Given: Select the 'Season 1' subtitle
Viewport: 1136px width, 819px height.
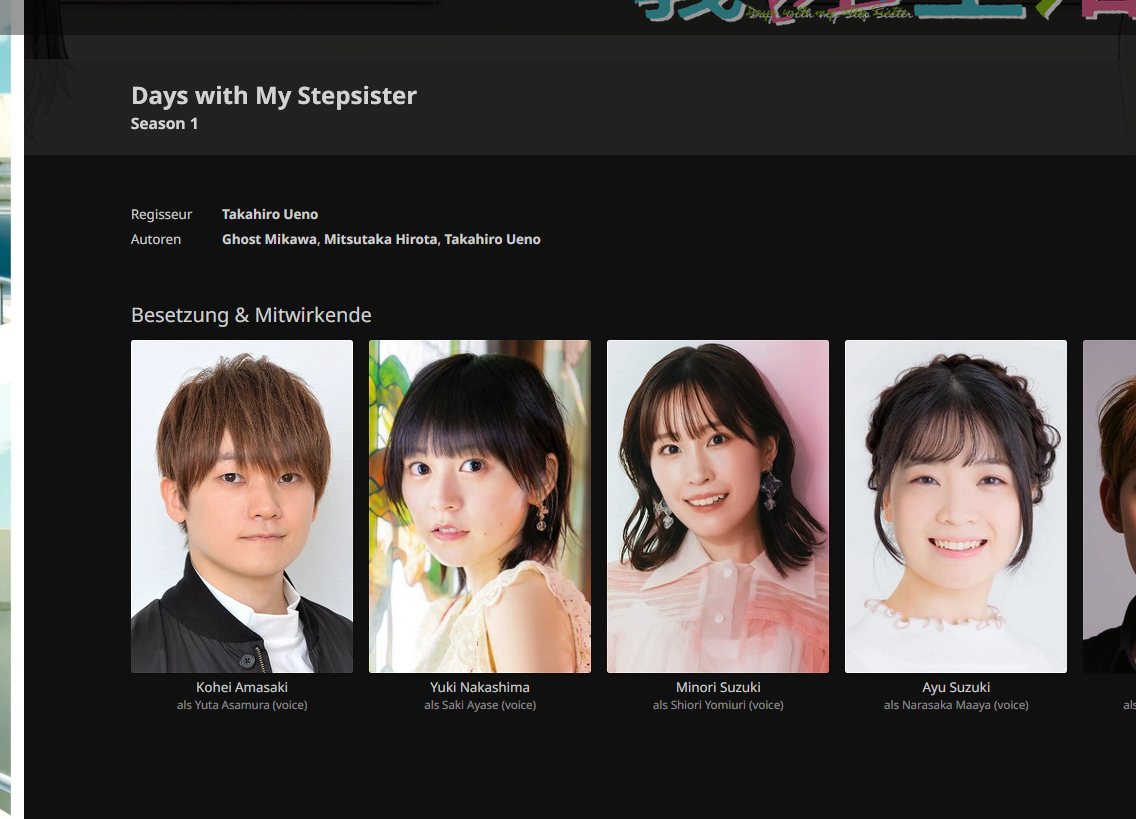Looking at the screenshot, I should point(164,124).
